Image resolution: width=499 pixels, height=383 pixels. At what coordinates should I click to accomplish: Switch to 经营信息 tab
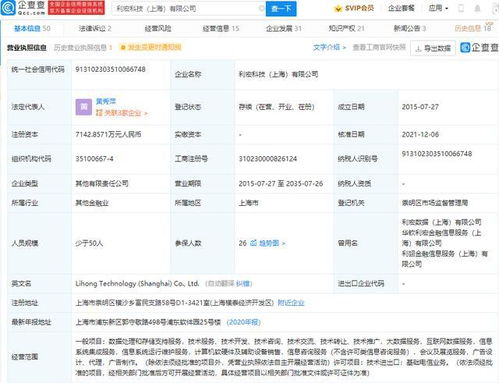221,29
